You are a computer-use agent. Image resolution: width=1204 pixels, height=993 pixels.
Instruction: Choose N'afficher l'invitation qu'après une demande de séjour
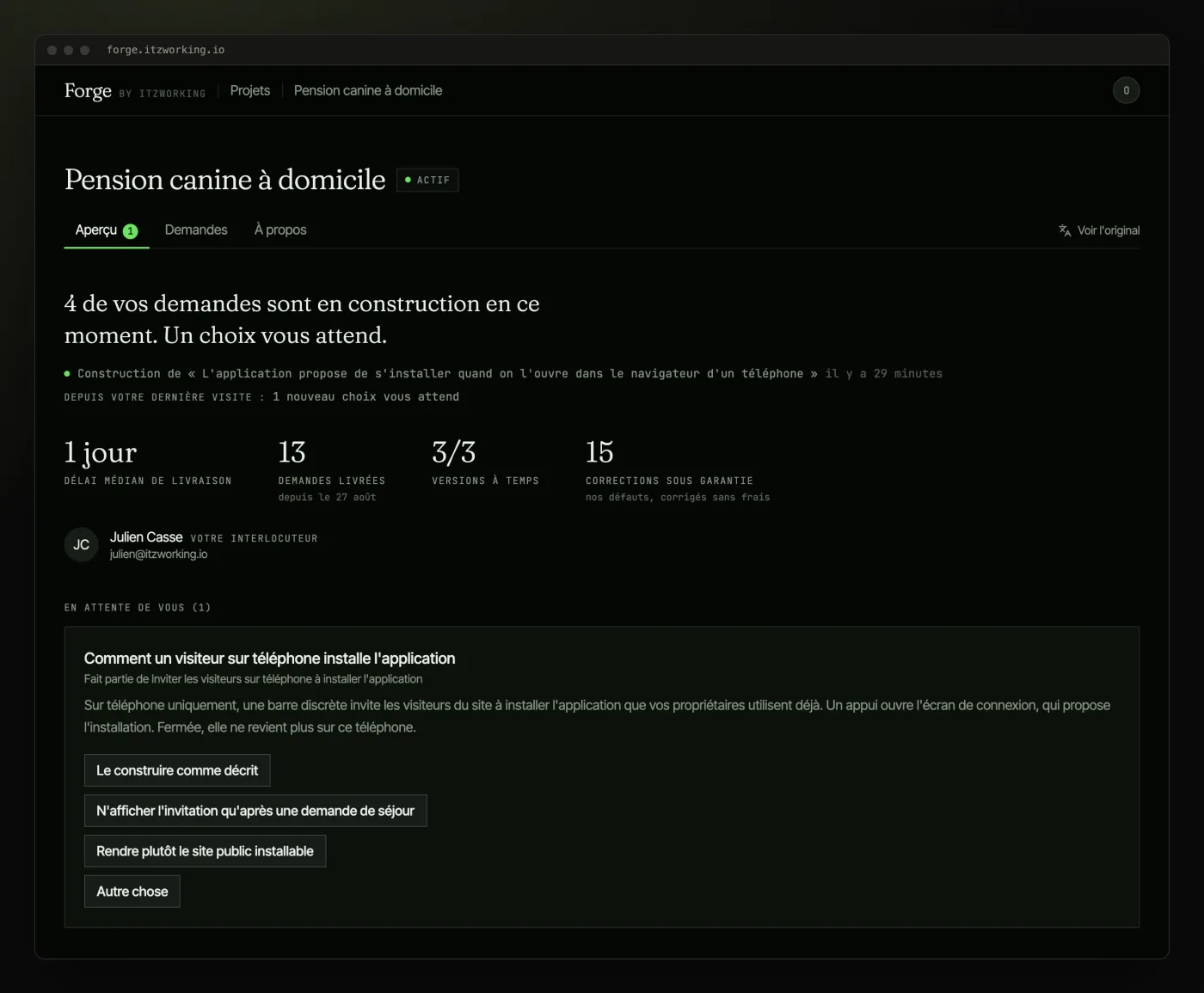255,811
